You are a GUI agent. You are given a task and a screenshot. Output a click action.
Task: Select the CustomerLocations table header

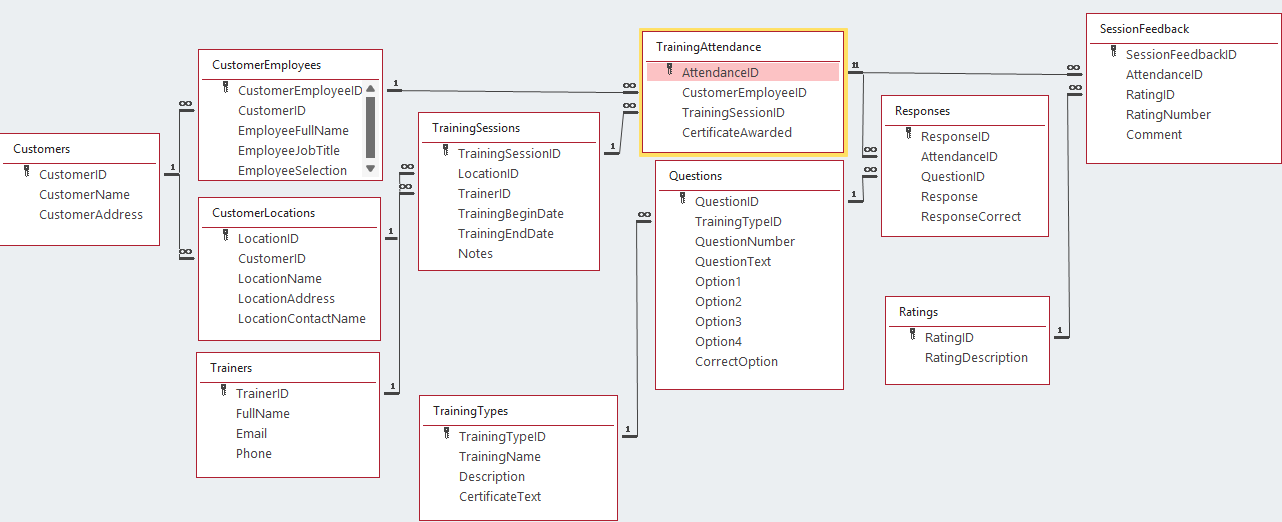click(264, 213)
